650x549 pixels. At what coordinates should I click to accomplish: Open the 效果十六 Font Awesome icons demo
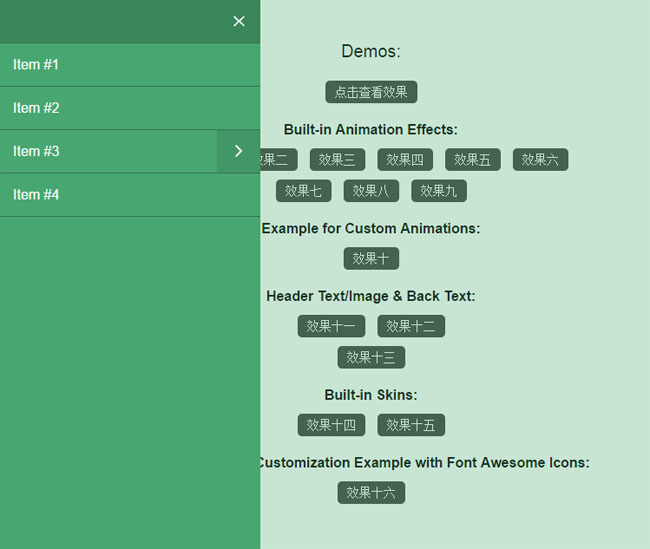tap(371, 493)
